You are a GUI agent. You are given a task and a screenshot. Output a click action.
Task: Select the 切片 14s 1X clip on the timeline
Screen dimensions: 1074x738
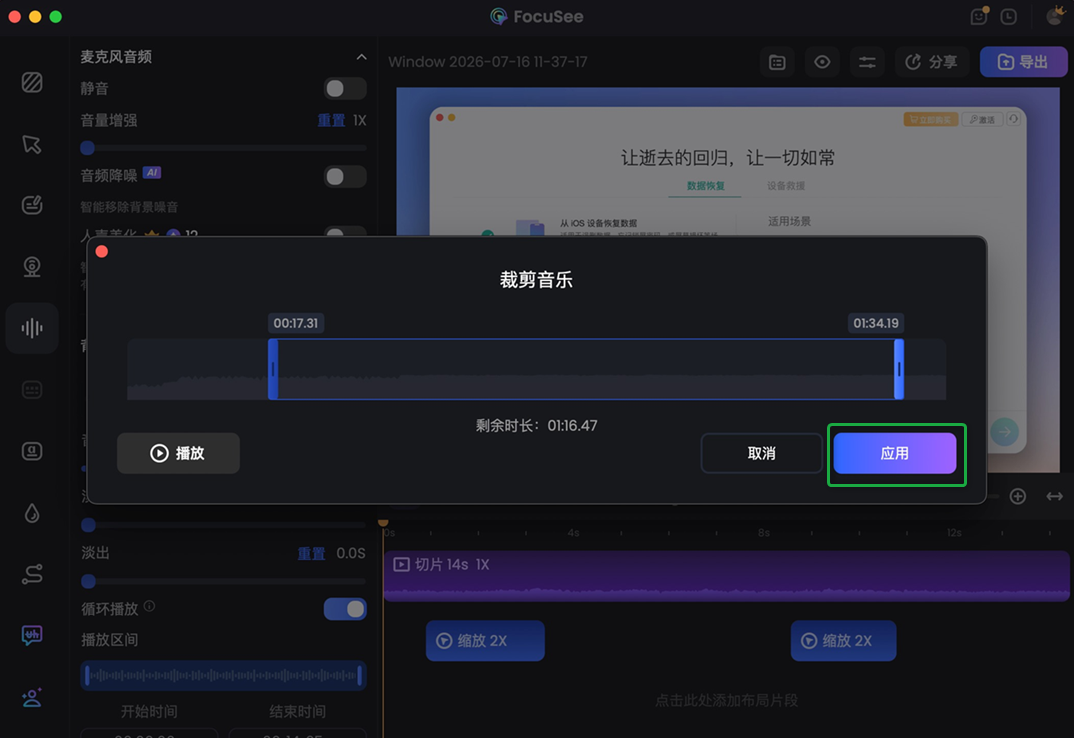coord(726,576)
